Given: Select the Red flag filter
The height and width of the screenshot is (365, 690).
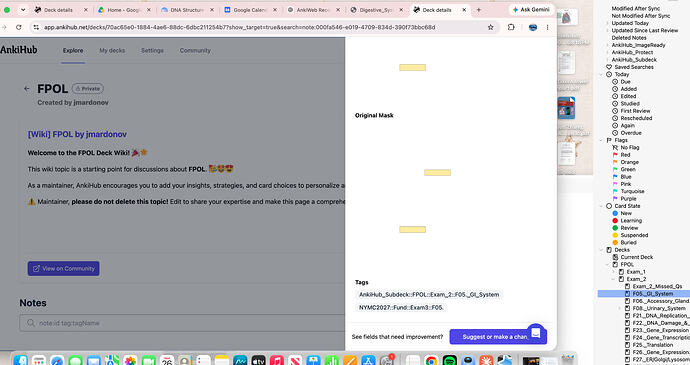Looking at the screenshot, I should (x=625, y=155).
